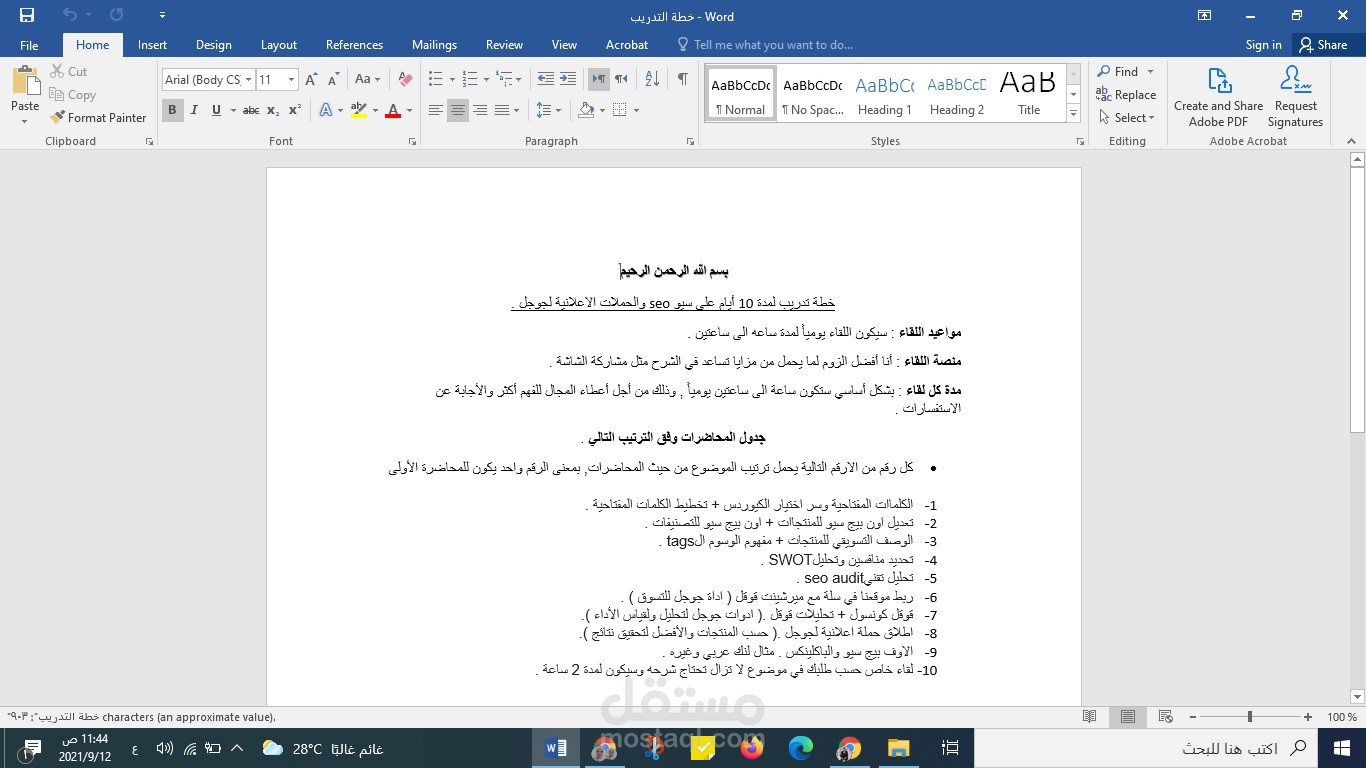Screen dimensions: 1366x768
Task: Click the Sort icon in Paragraph group
Action: (650, 78)
